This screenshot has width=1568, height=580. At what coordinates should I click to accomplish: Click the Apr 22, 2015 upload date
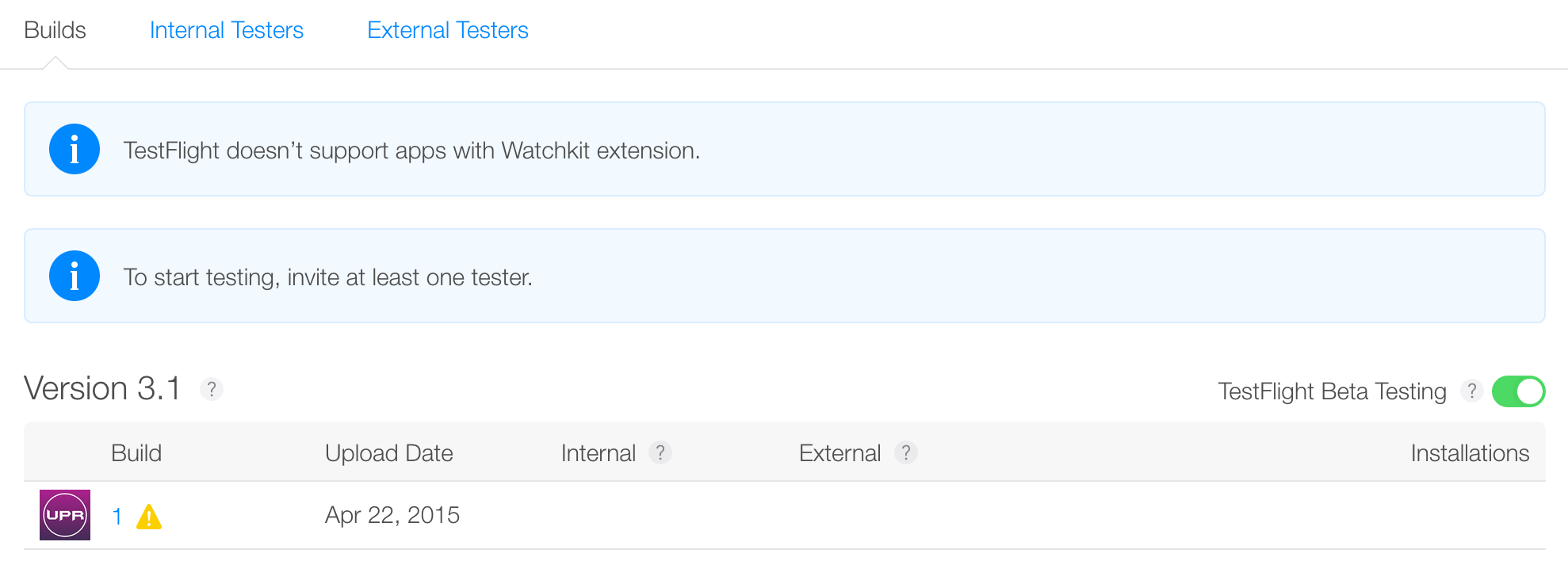click(x=392, y=515)
